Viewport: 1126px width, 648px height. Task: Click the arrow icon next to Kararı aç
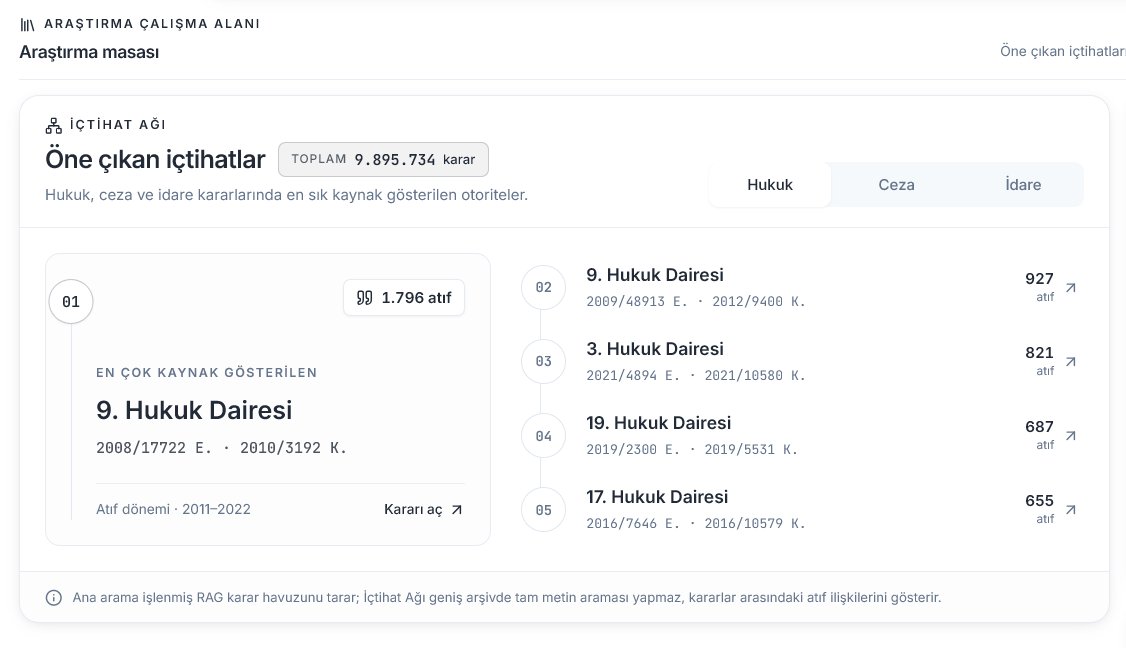(457, 509)
